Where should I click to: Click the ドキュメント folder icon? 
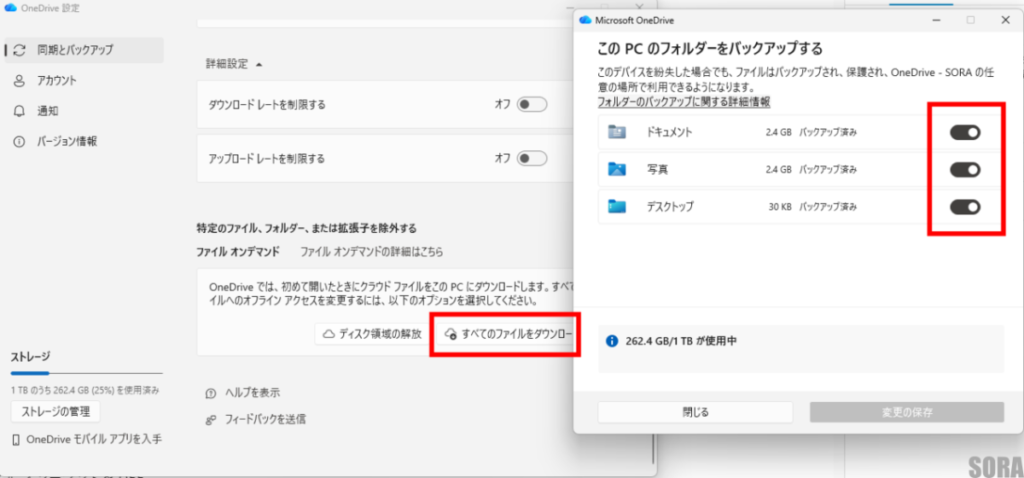tap(616, 133)
